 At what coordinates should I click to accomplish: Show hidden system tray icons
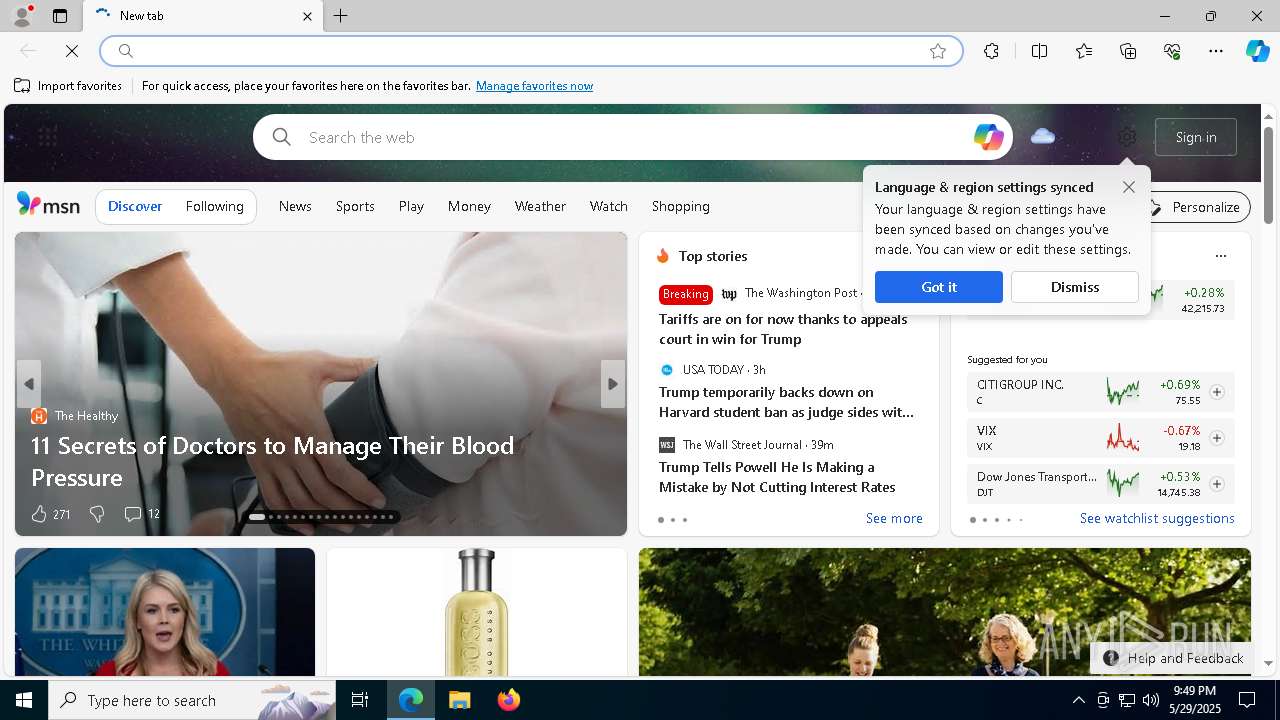(1078, 700)
